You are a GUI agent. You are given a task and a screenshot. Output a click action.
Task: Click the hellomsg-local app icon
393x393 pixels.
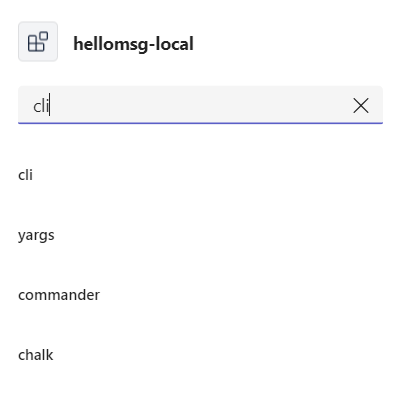[x=38, y=42]
